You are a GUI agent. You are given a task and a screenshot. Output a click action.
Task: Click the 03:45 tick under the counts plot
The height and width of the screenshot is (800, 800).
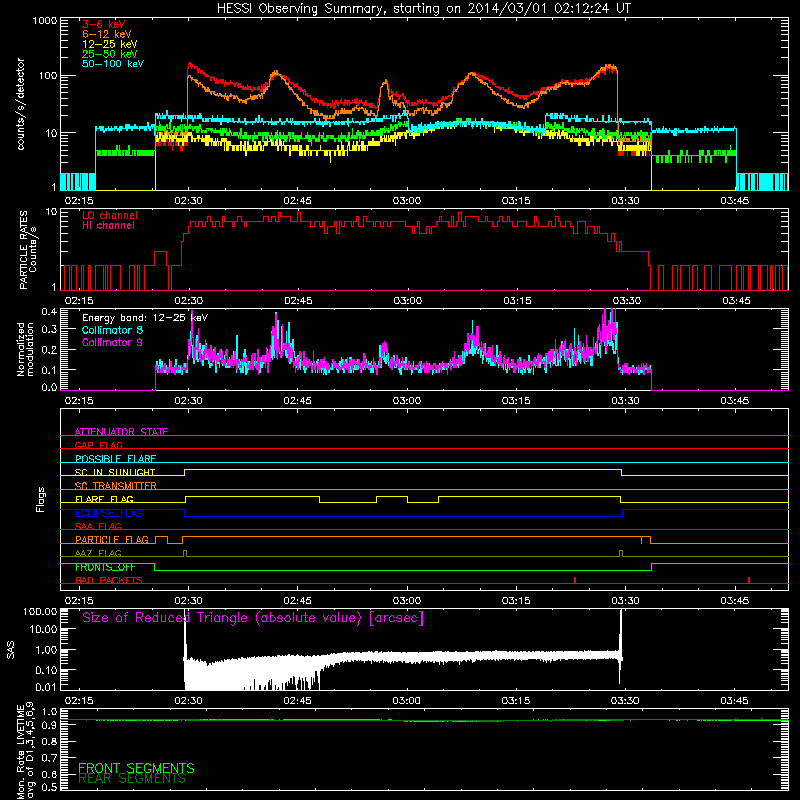[734, 201]
